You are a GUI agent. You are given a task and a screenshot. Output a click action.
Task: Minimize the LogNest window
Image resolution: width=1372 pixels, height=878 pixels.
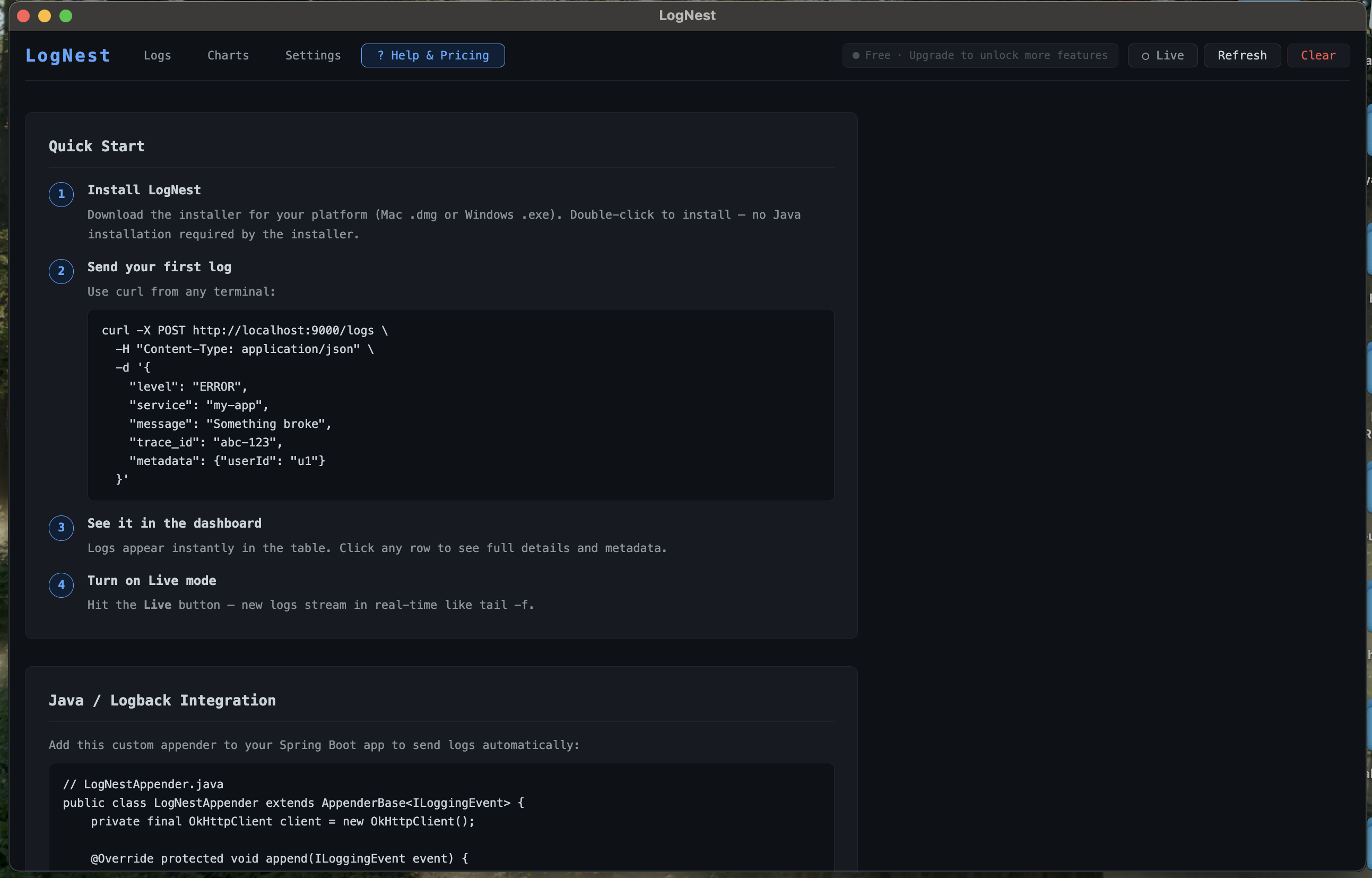click(x=45, y=16)
